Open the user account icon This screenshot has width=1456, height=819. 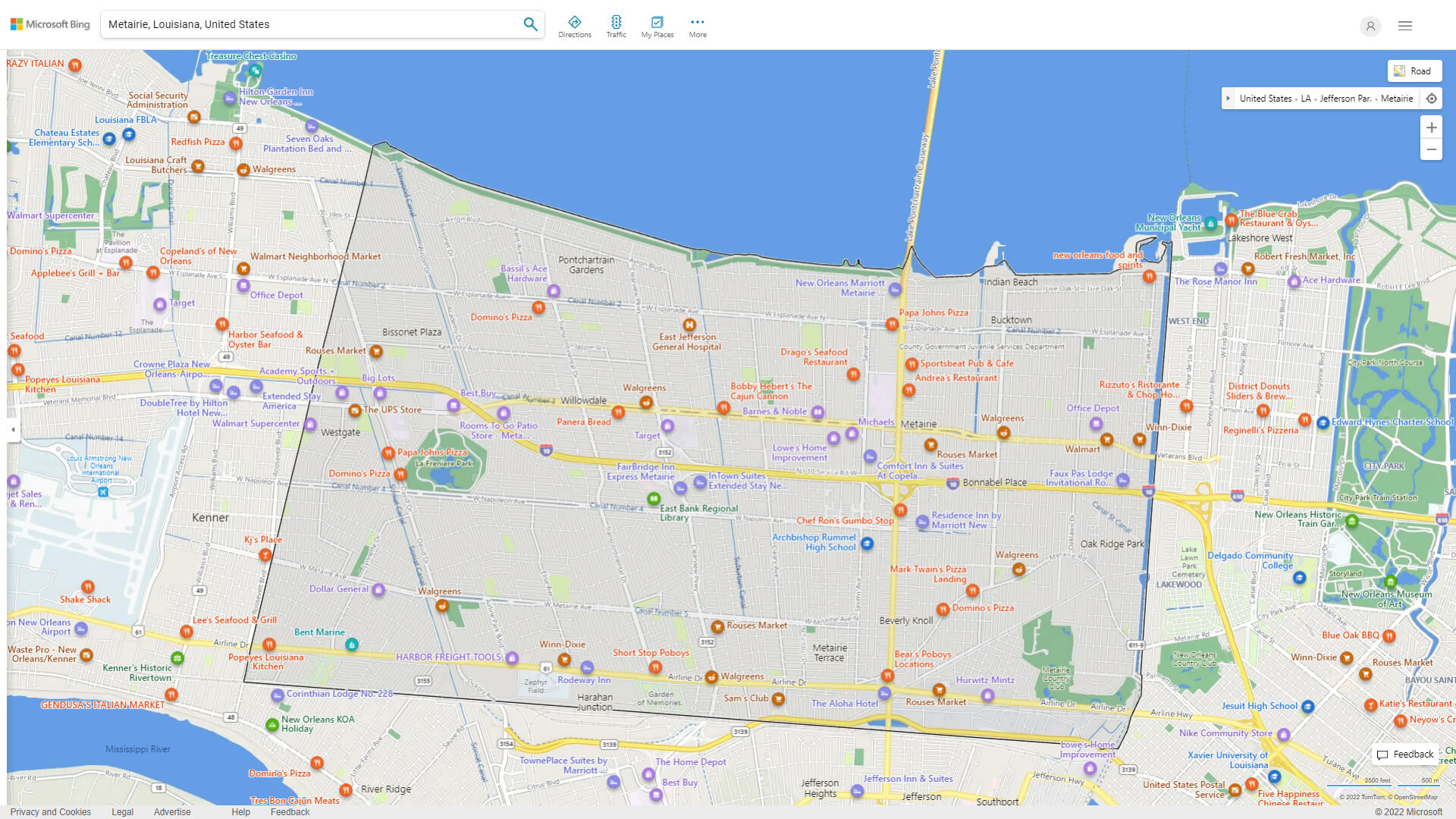pos(1370,26)
